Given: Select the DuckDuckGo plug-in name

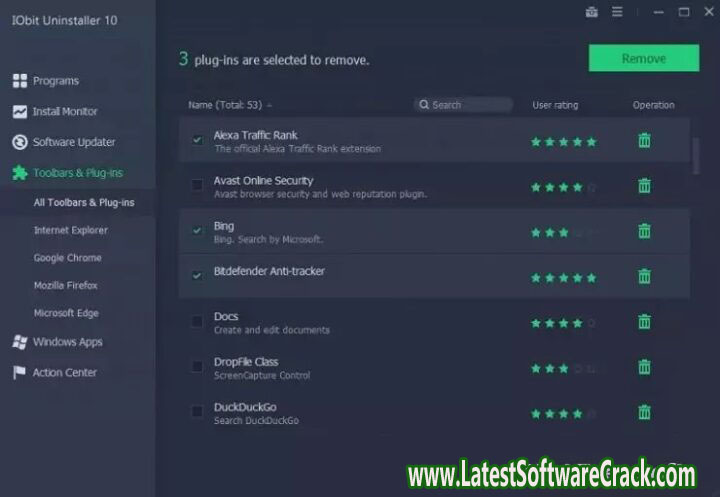Looking at the screenshot, I should (245, 407).
